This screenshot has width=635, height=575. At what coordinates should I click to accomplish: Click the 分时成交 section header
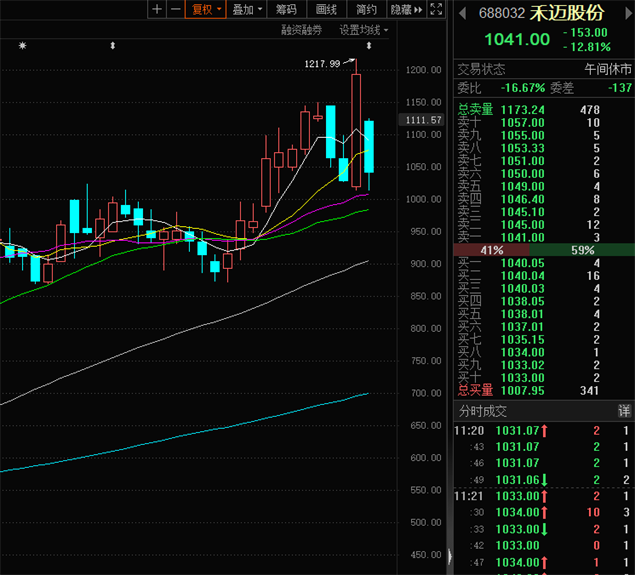point(483,411)
